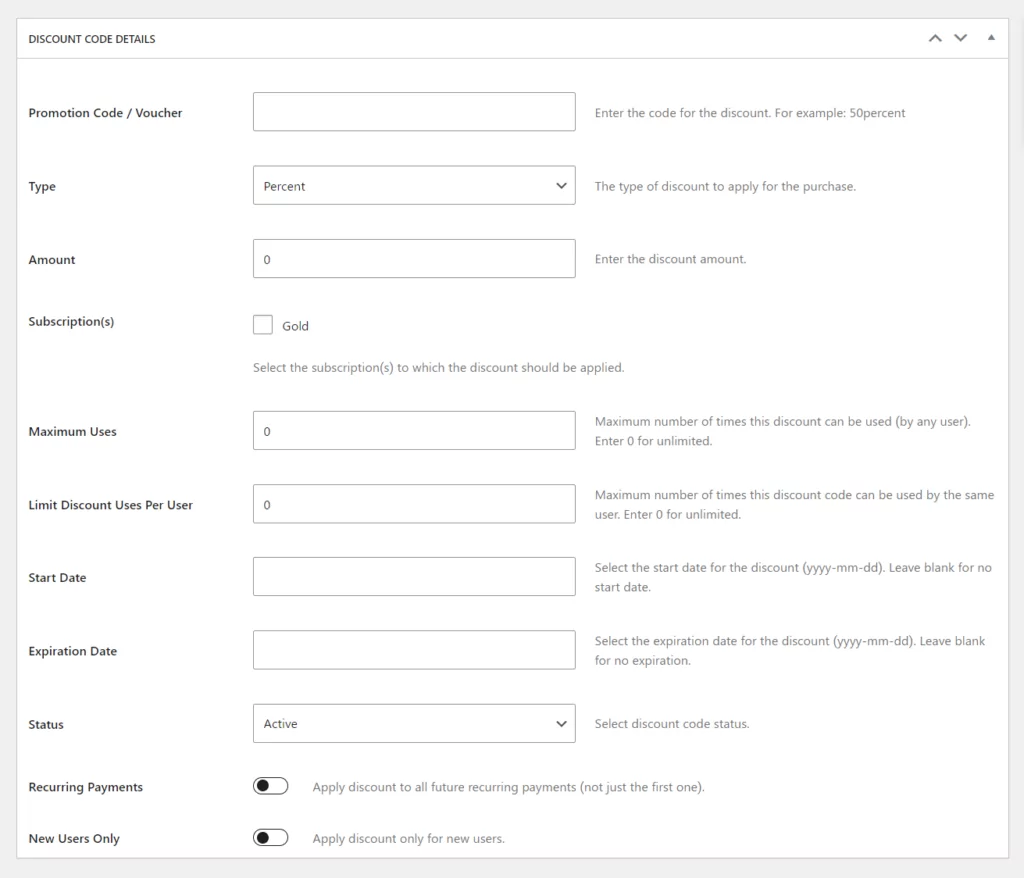Move Discount Code Details panel down
The width and height of the screenshot is (1024, 878).
961,39
